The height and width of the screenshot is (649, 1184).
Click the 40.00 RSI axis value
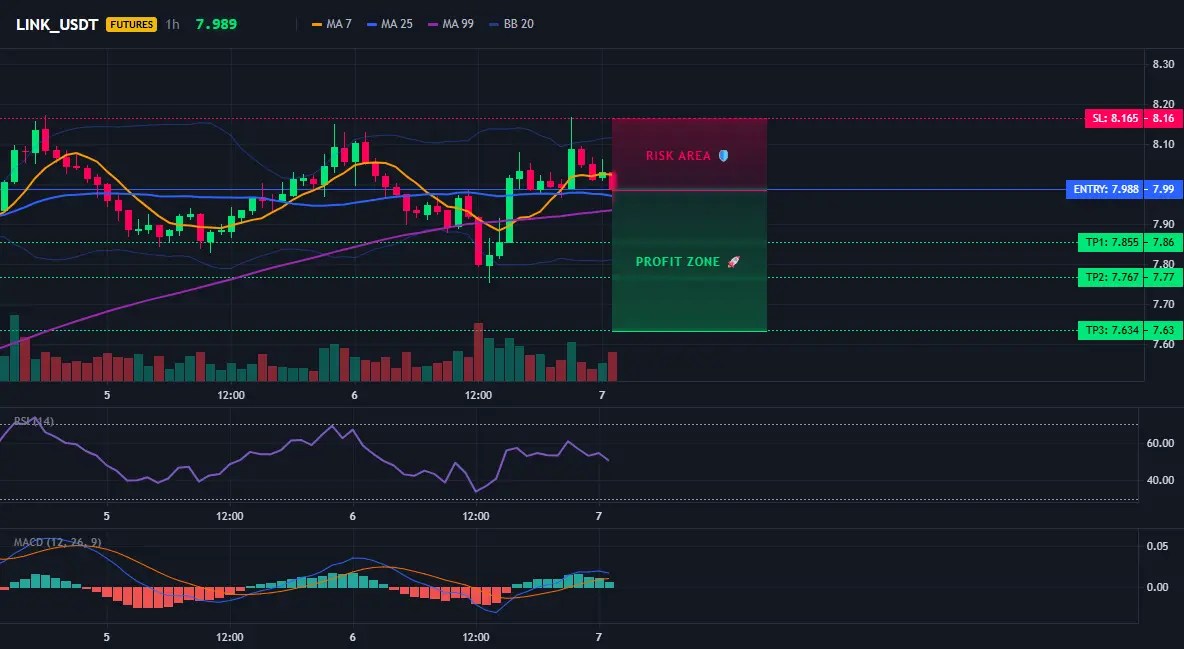1160,480
